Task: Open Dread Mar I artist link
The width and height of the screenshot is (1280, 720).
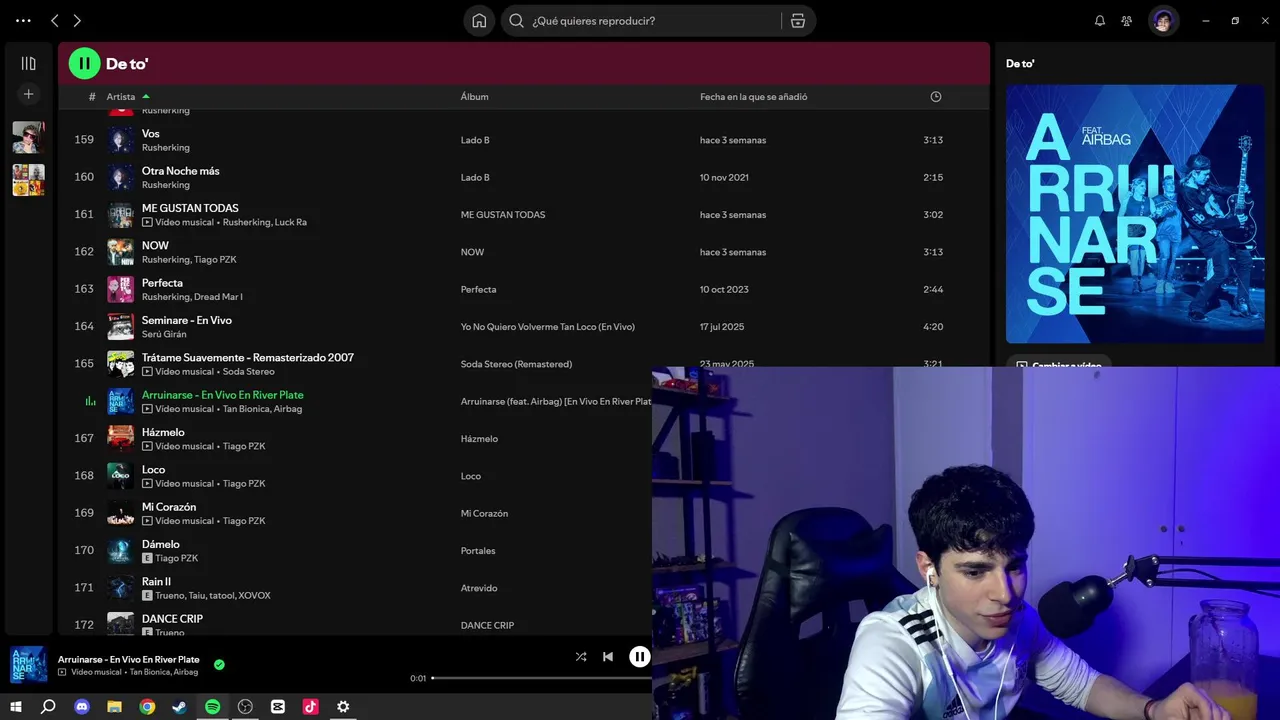Action: tap(218, 297)
